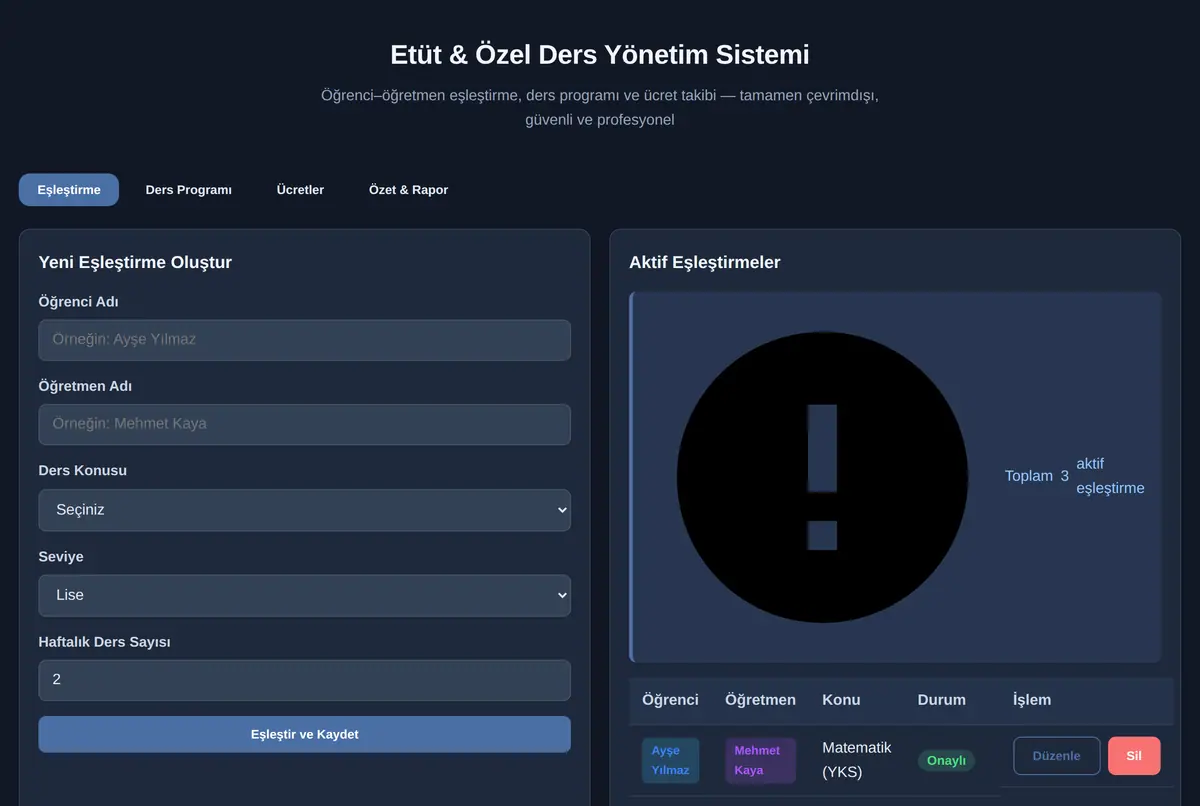
Task: Click Düzenle for the Matematik (YKS) row
Action: point(1057,756)
